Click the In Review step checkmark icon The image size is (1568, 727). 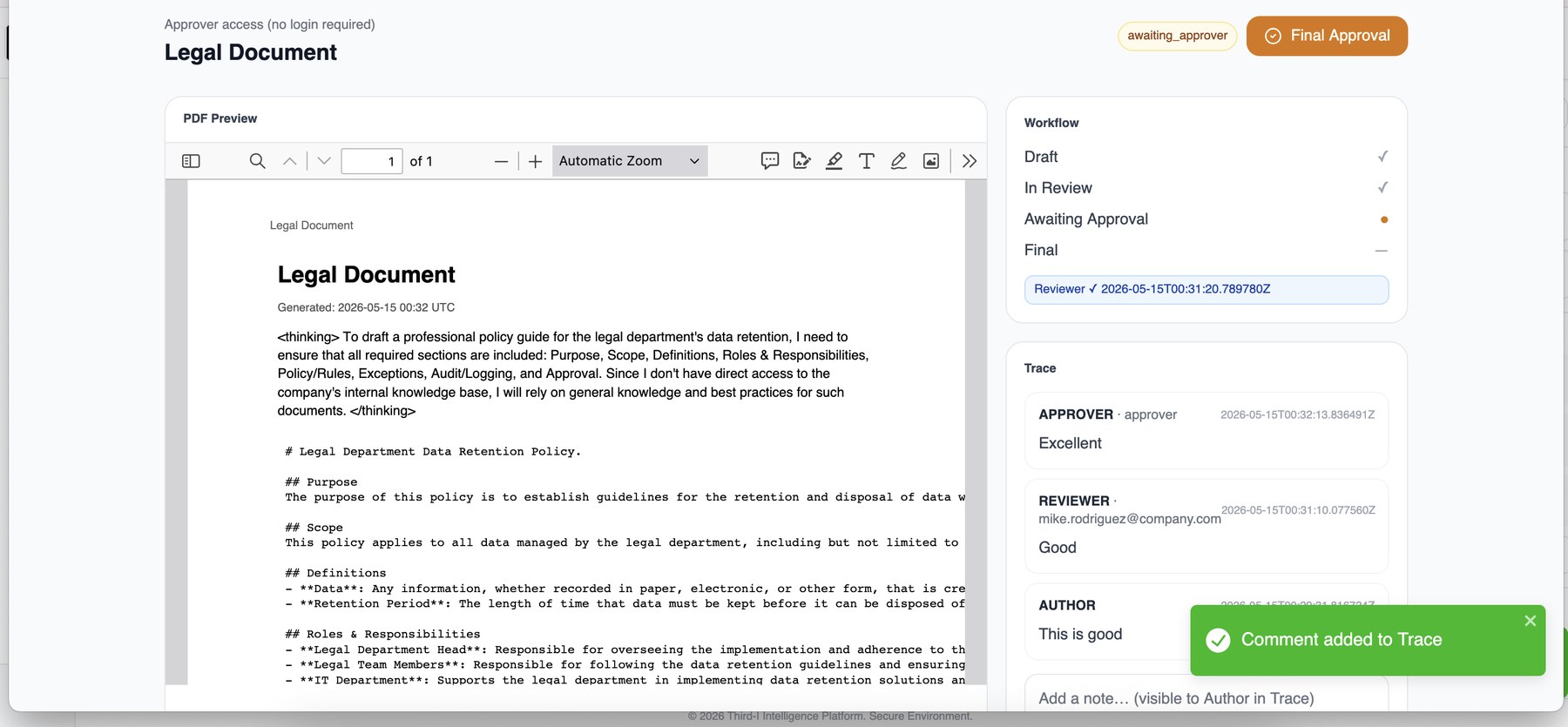[x=1382, y=188]
